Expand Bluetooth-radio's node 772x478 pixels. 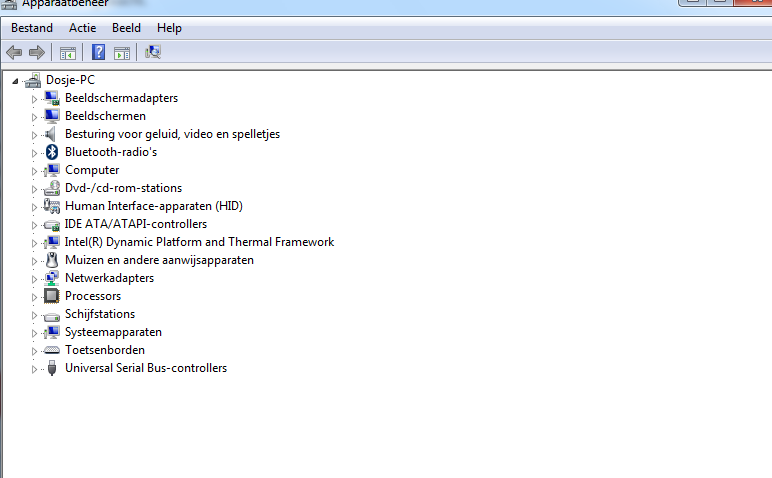(x=34, y=153)
